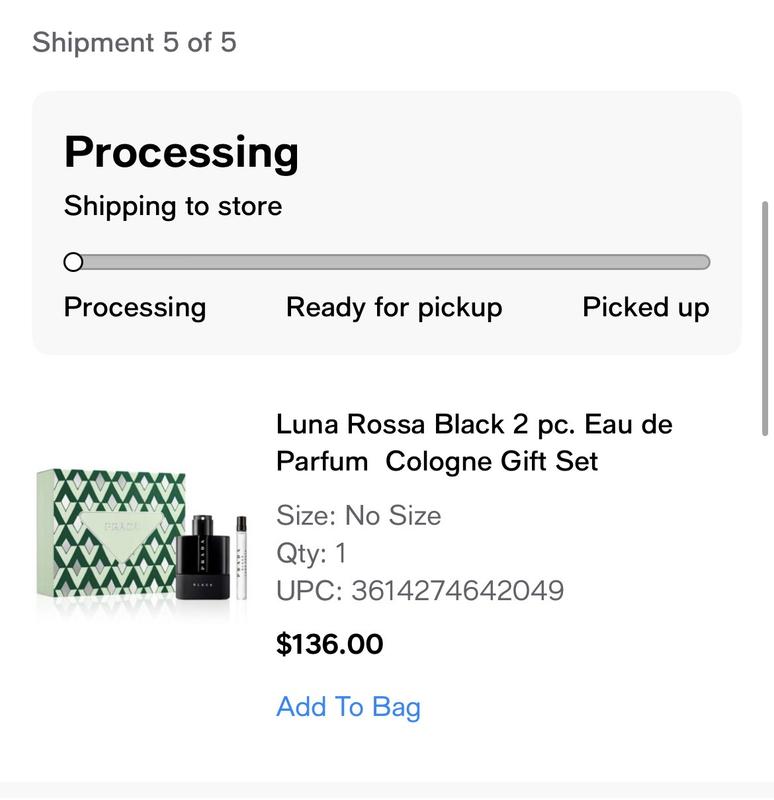Screen dimensions: 774x800
Task: Click the bold Processing status heading
Action: [181, 152]
